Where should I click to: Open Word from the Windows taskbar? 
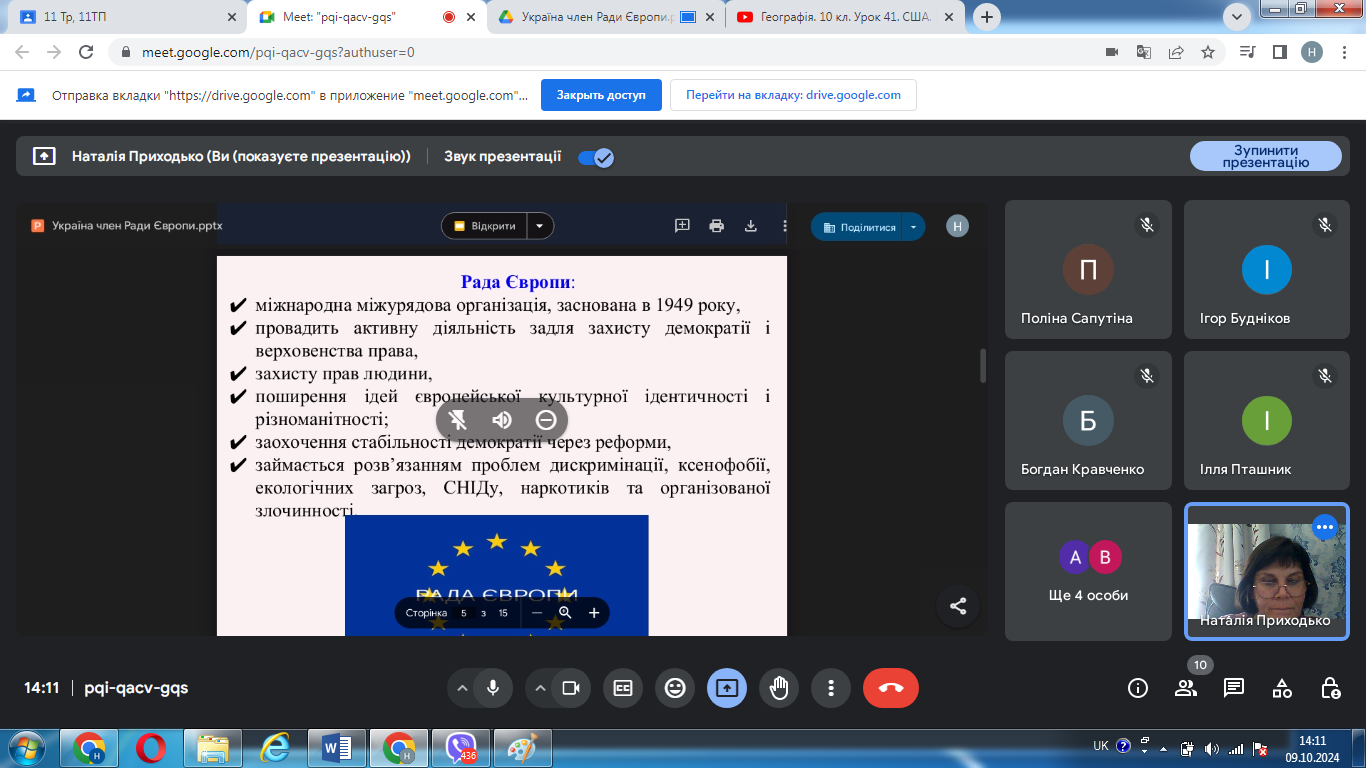[x=337, y=747]
